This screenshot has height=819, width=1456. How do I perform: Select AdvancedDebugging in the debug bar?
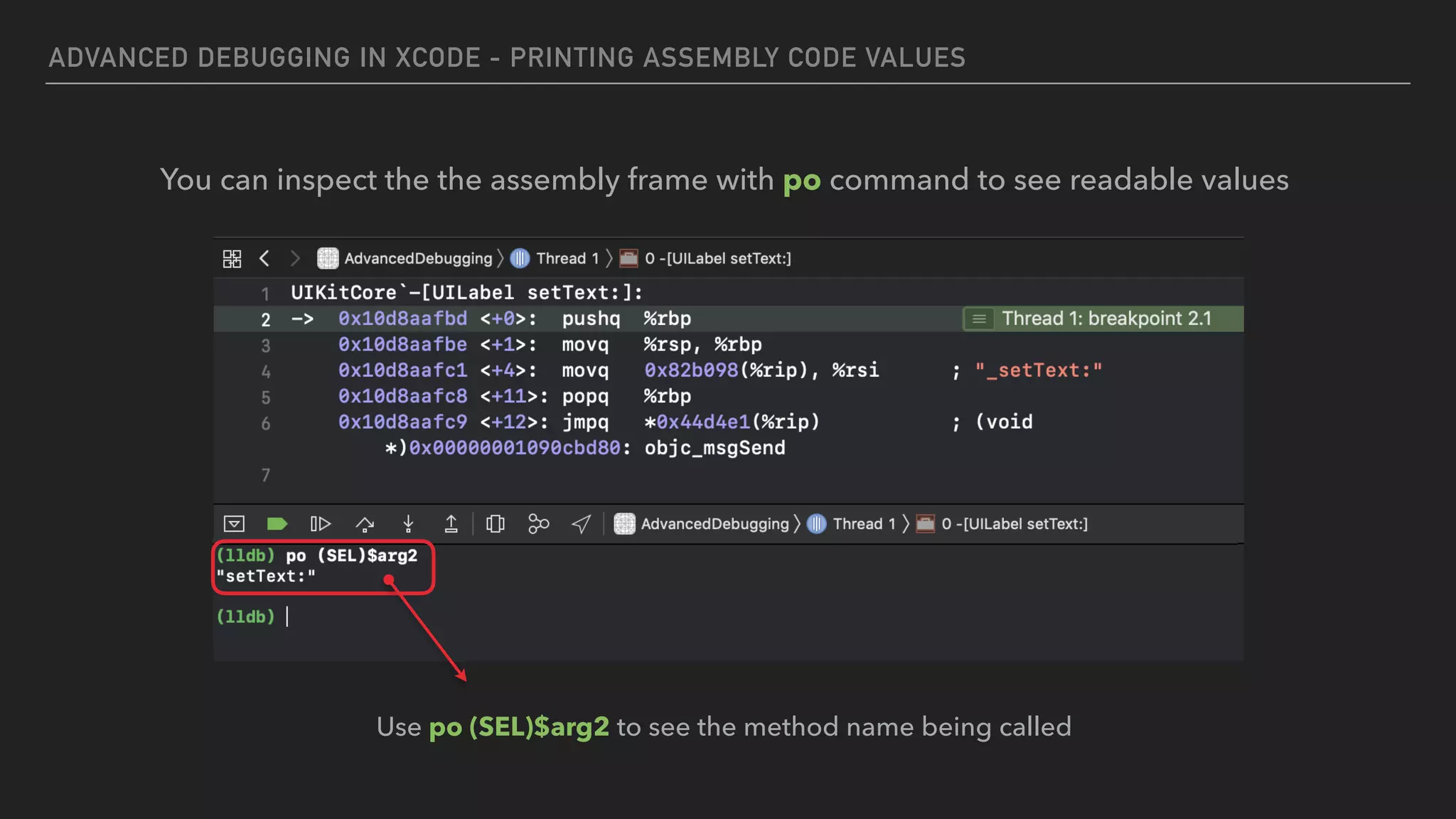coord(701,524)
